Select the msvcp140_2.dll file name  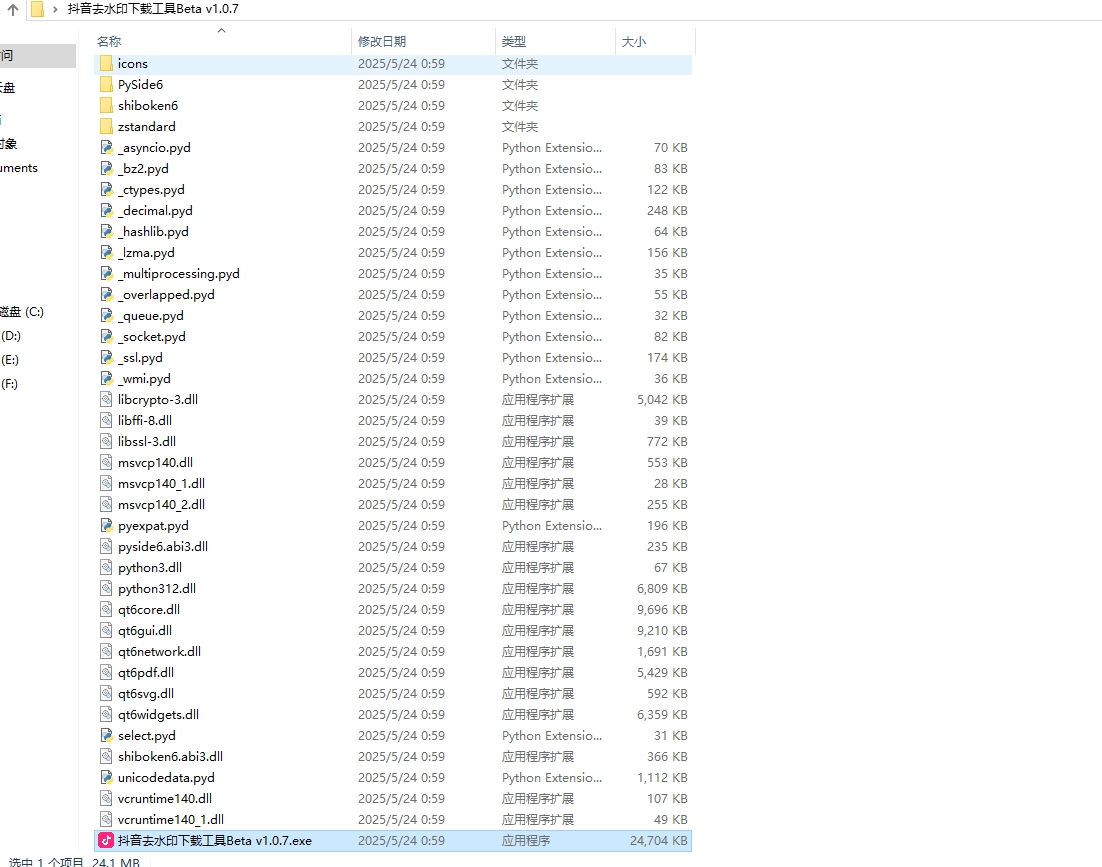click(x=162, y=505)
